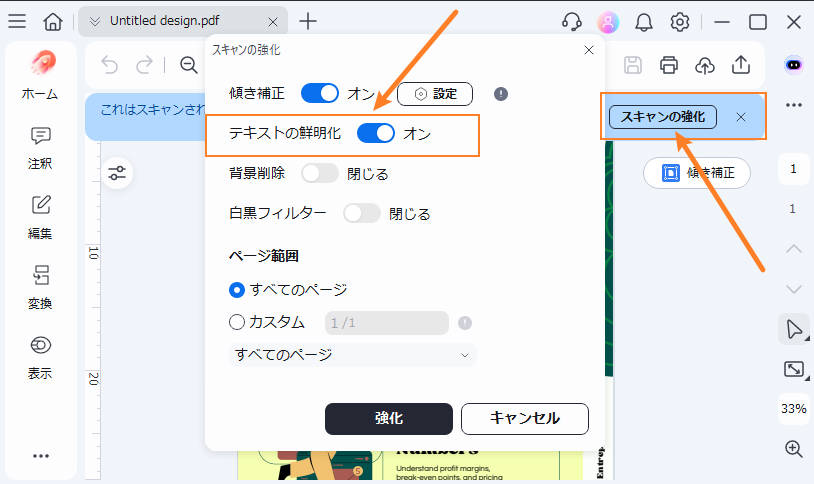
Task: Toggle the テキストの鮮明化 switch
Action: tap(376, 133)
